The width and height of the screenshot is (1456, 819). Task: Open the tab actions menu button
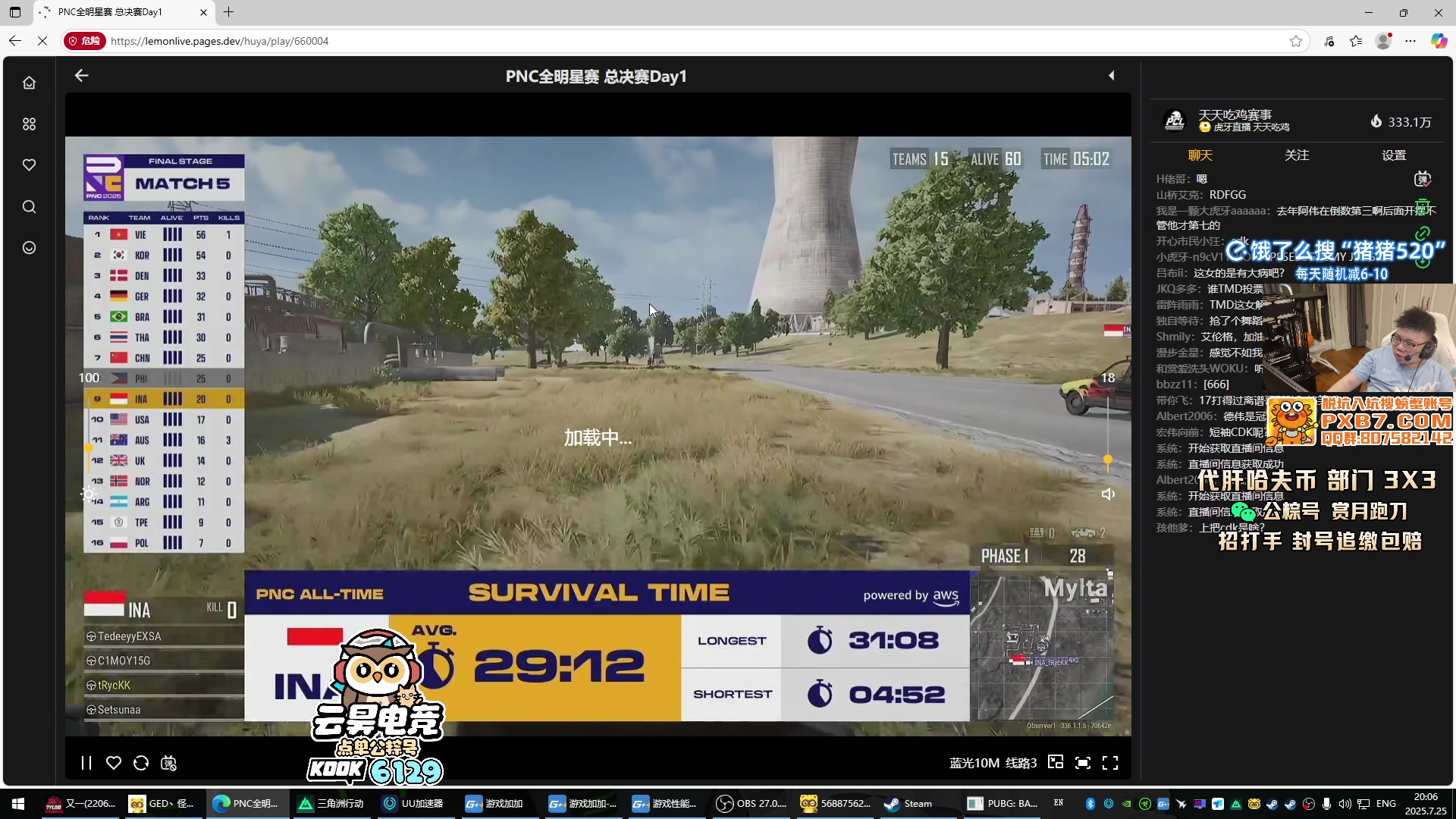pyautogui.click(x=14, y=12)
